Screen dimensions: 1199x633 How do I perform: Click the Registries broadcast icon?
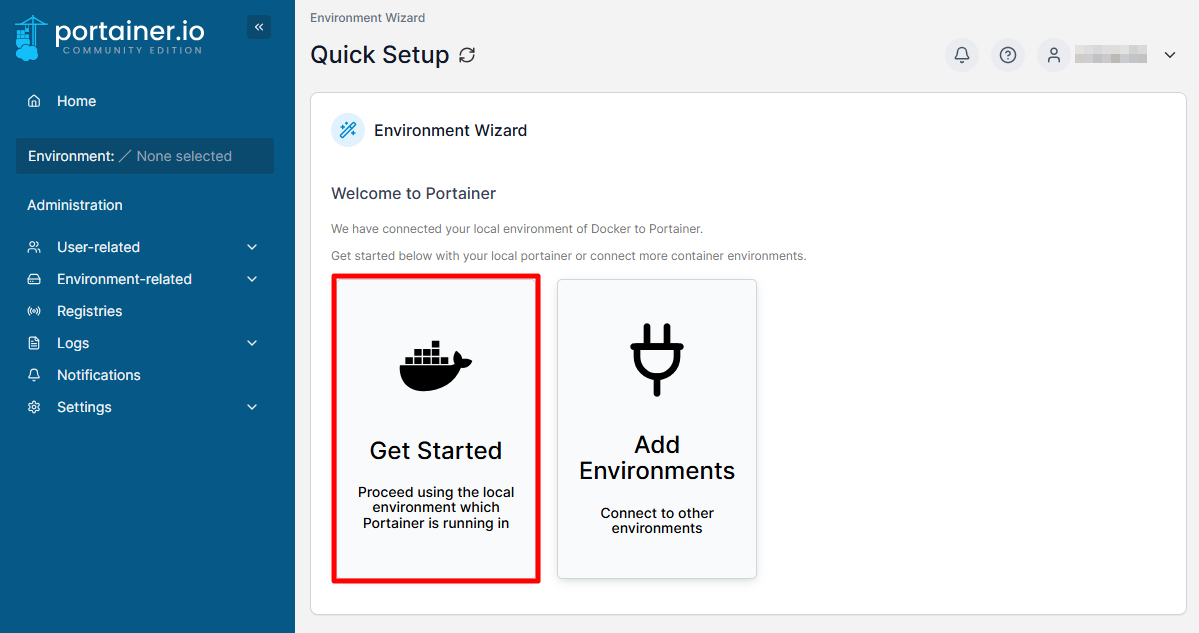pos(34,311)
